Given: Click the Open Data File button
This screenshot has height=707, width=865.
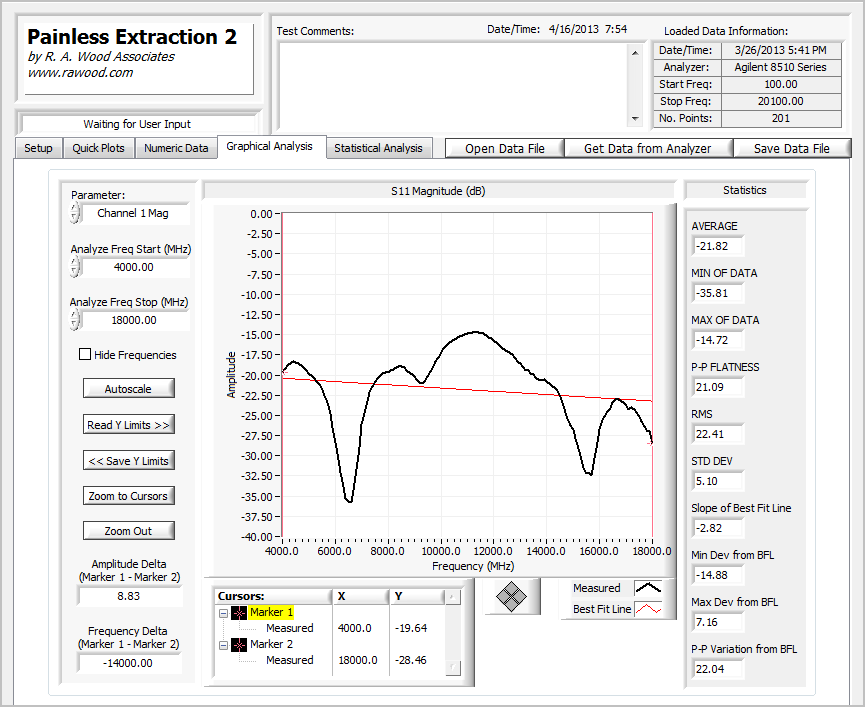Looking at the screenshot, I should pyautogui.click(x=505, y=148).
